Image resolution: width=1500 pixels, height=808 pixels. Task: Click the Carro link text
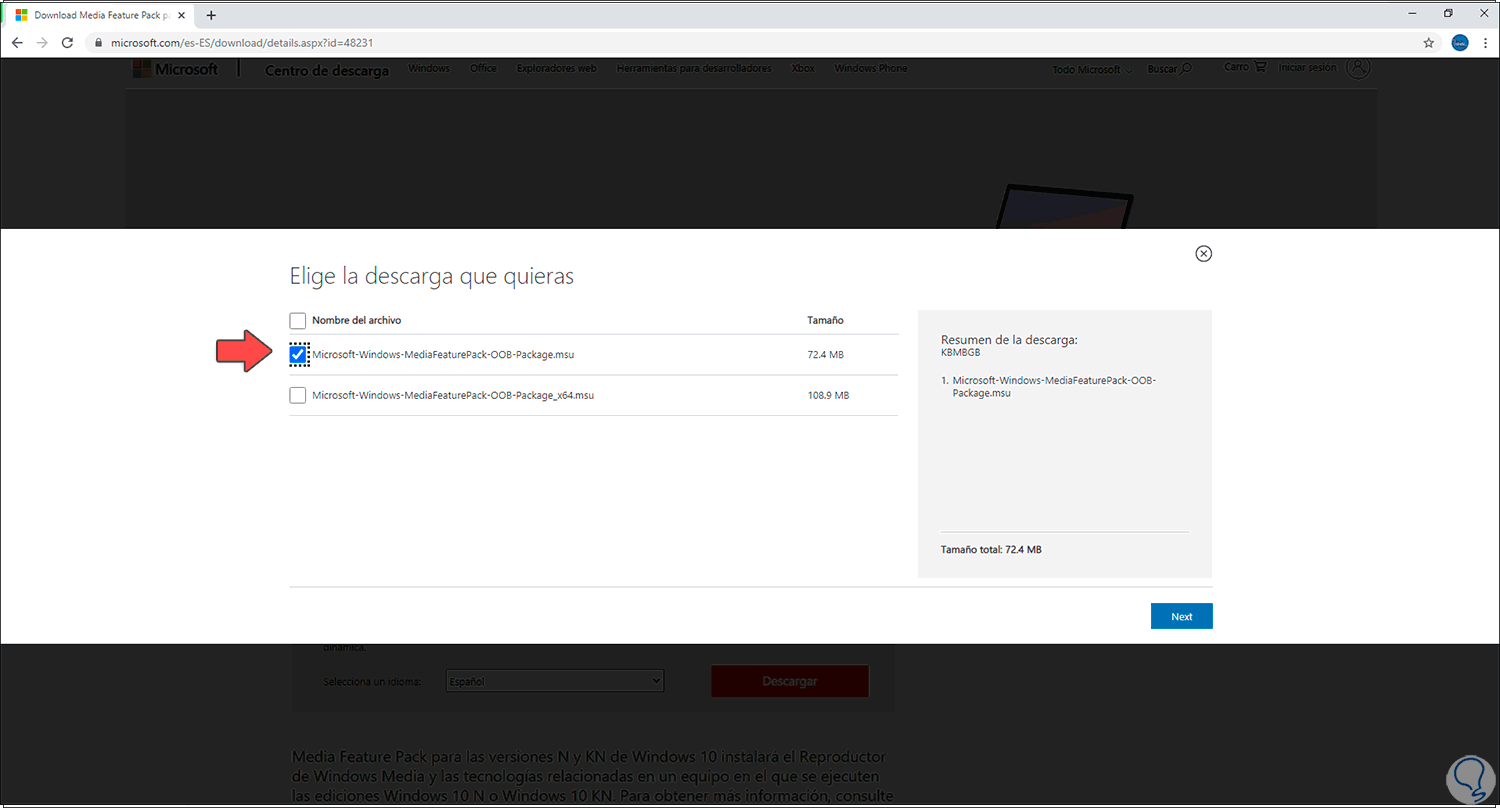(x=1236, y=67)
